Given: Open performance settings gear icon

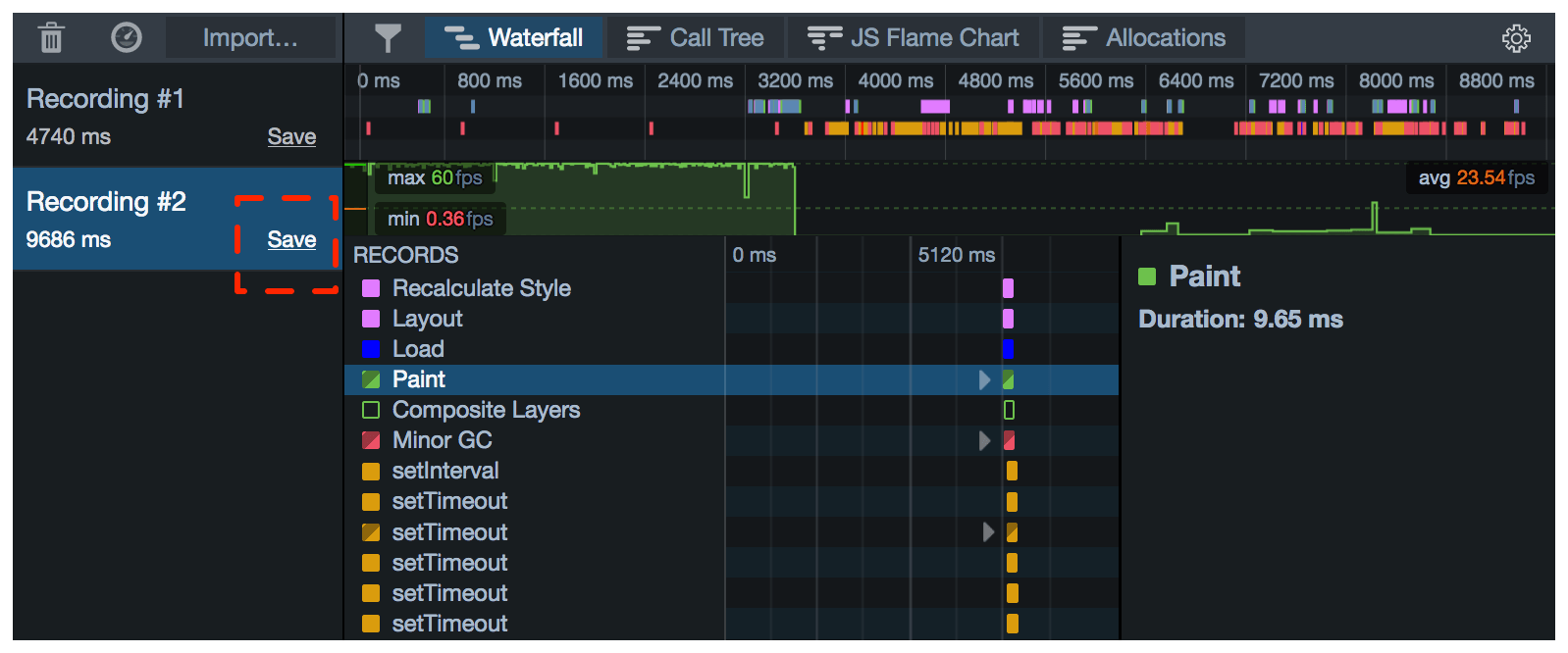Looking at the screenshot, I should tap(1516, 38).
